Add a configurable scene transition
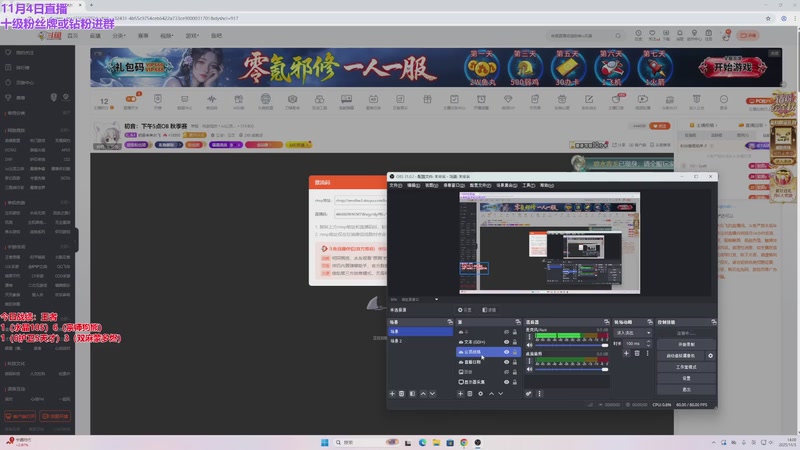Viewport: 800px width, 450px height. [626, 353]
